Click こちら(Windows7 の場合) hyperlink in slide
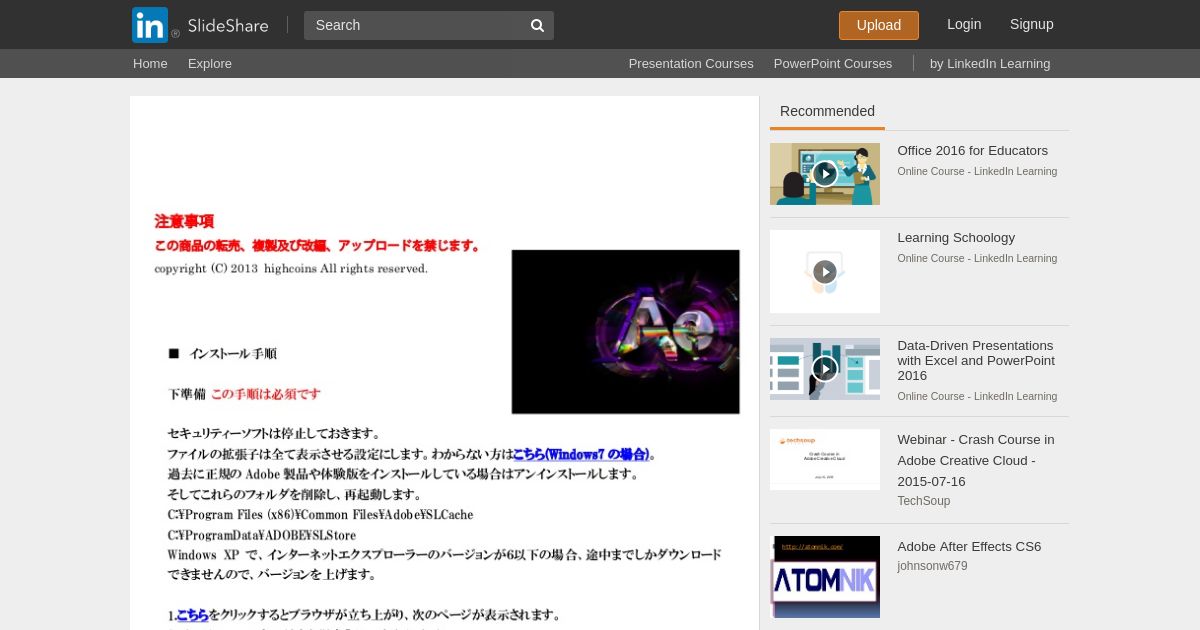 point(581,454)
